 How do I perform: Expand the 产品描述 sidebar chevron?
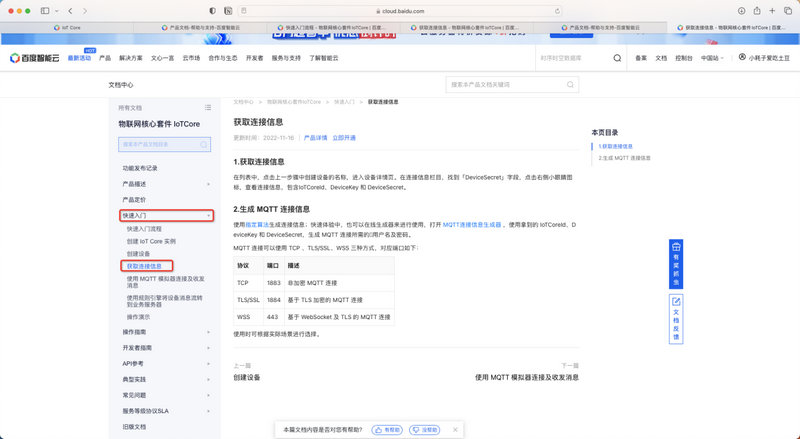pyautogui.click(x=208, y=184)
